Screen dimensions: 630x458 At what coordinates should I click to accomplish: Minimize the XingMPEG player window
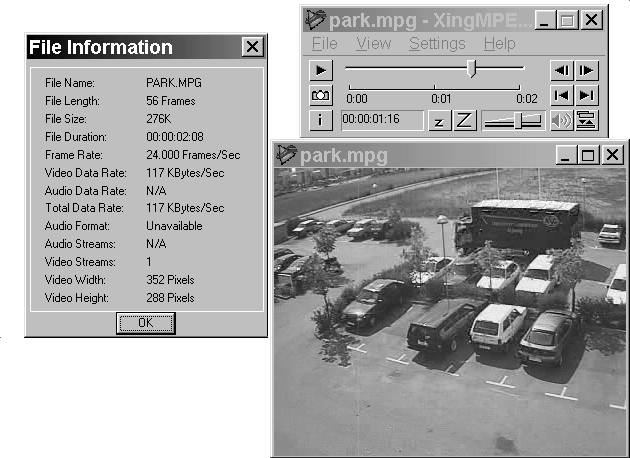[545, 20]
